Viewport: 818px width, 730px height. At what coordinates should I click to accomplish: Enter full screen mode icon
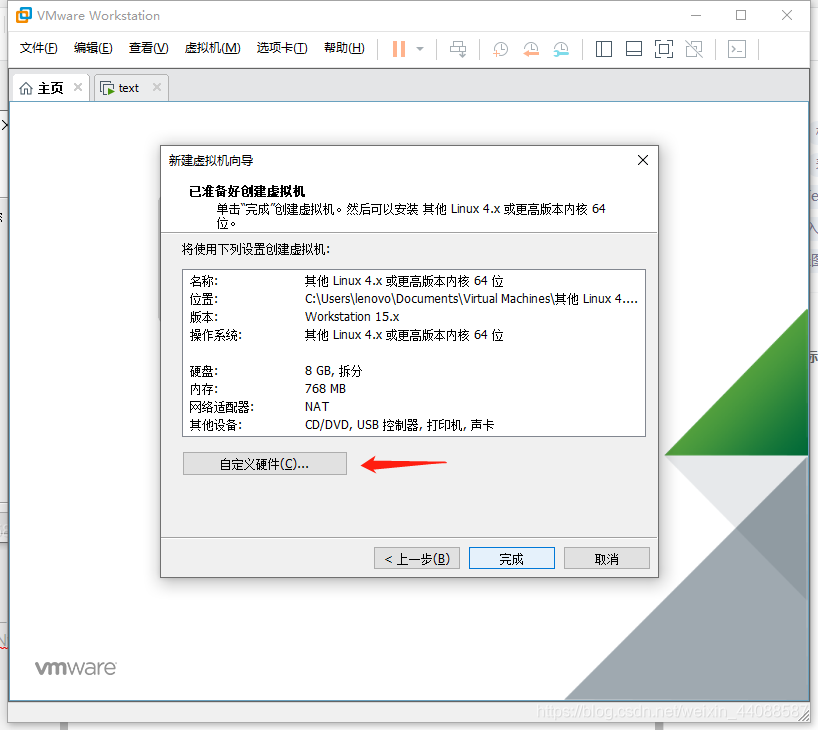(x=664, y=49)
